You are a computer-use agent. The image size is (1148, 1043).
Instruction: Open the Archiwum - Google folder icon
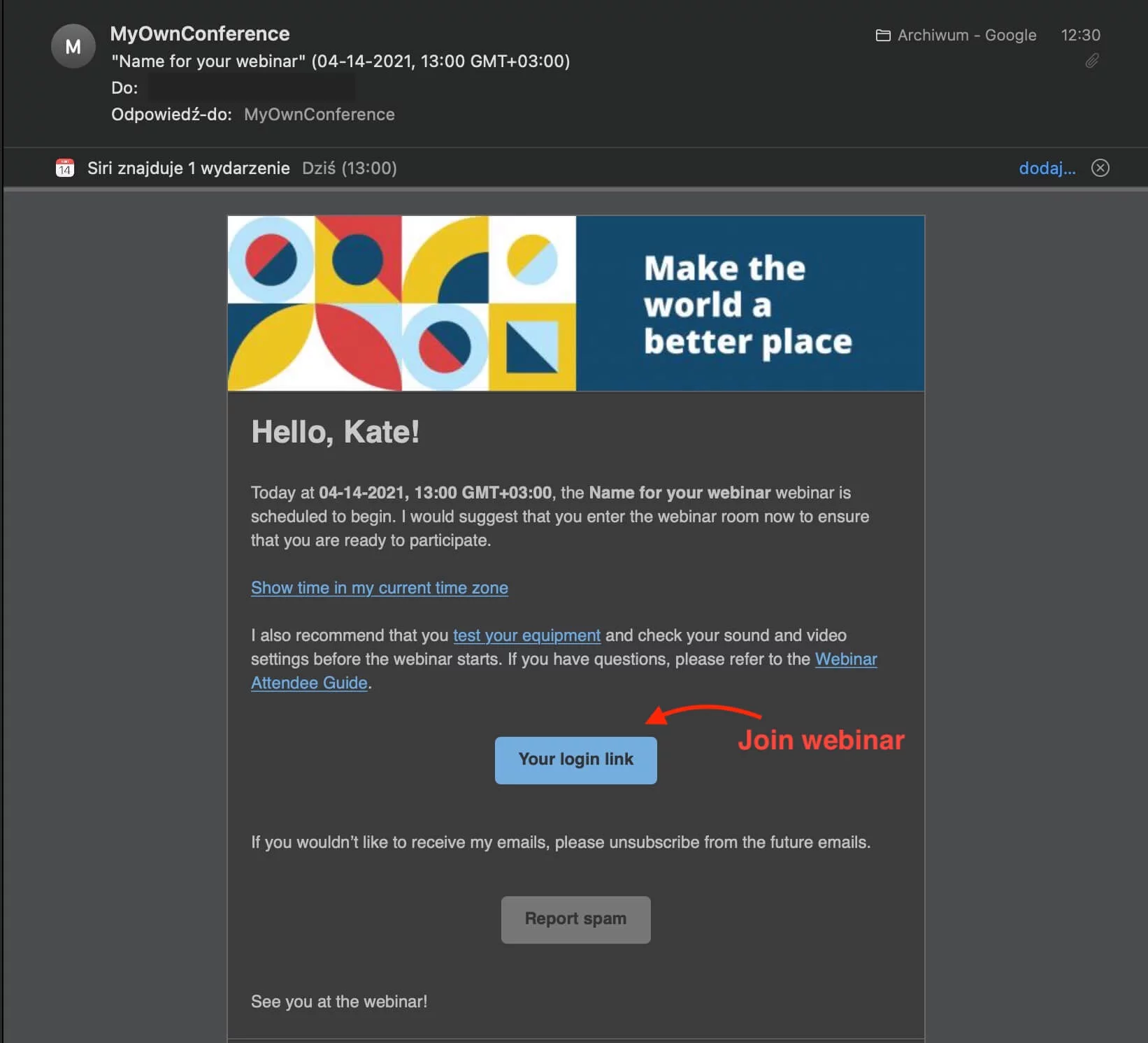(x=884, y=35)
